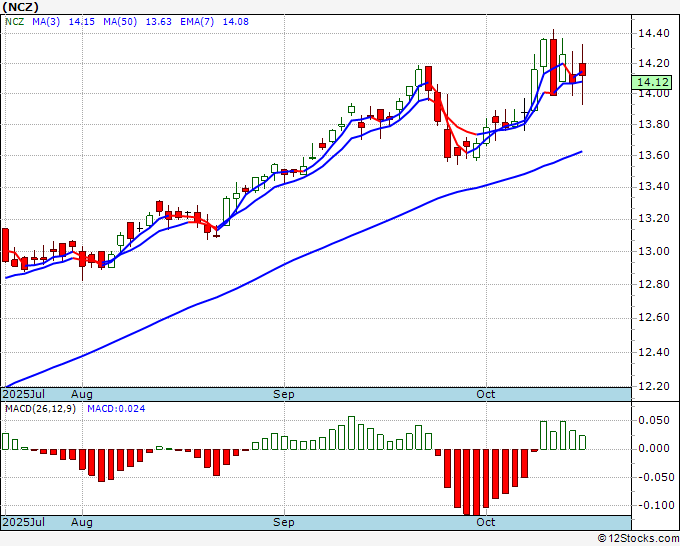Click Oct on MACD date axis
This screenshot has height=546, width=680.
486,522
